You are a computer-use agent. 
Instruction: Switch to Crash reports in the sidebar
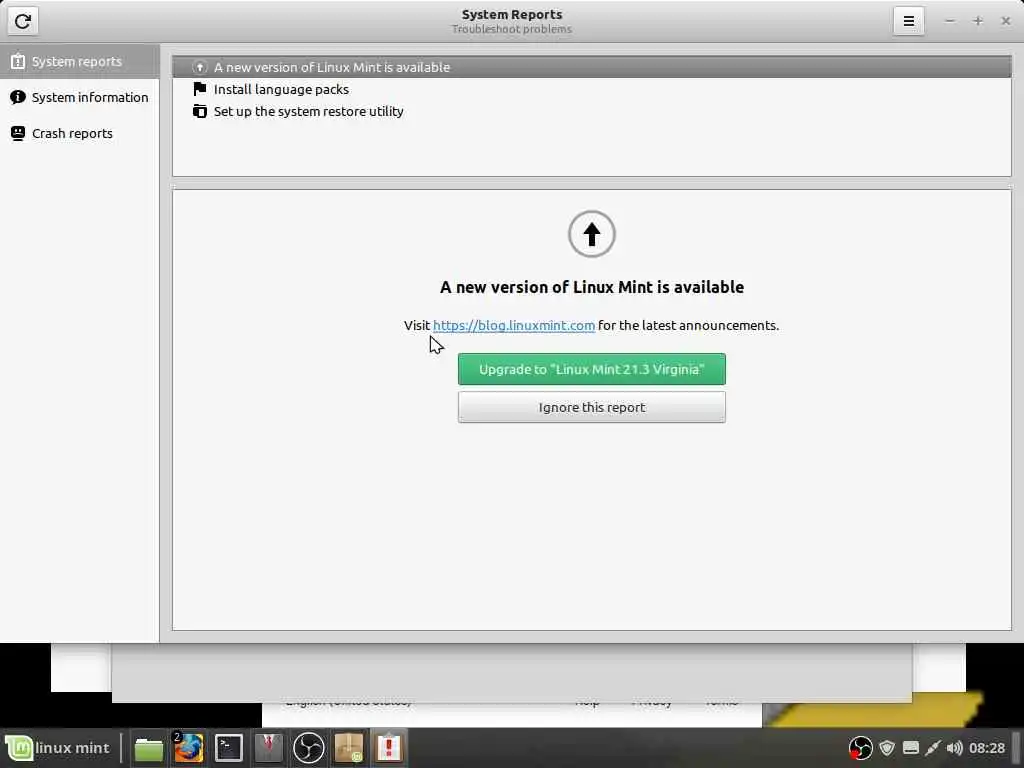pyautogui.click(x=80, y=133)
